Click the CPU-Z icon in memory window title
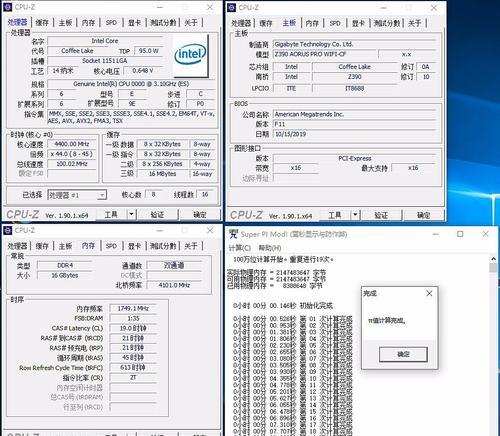 [8, 230]
